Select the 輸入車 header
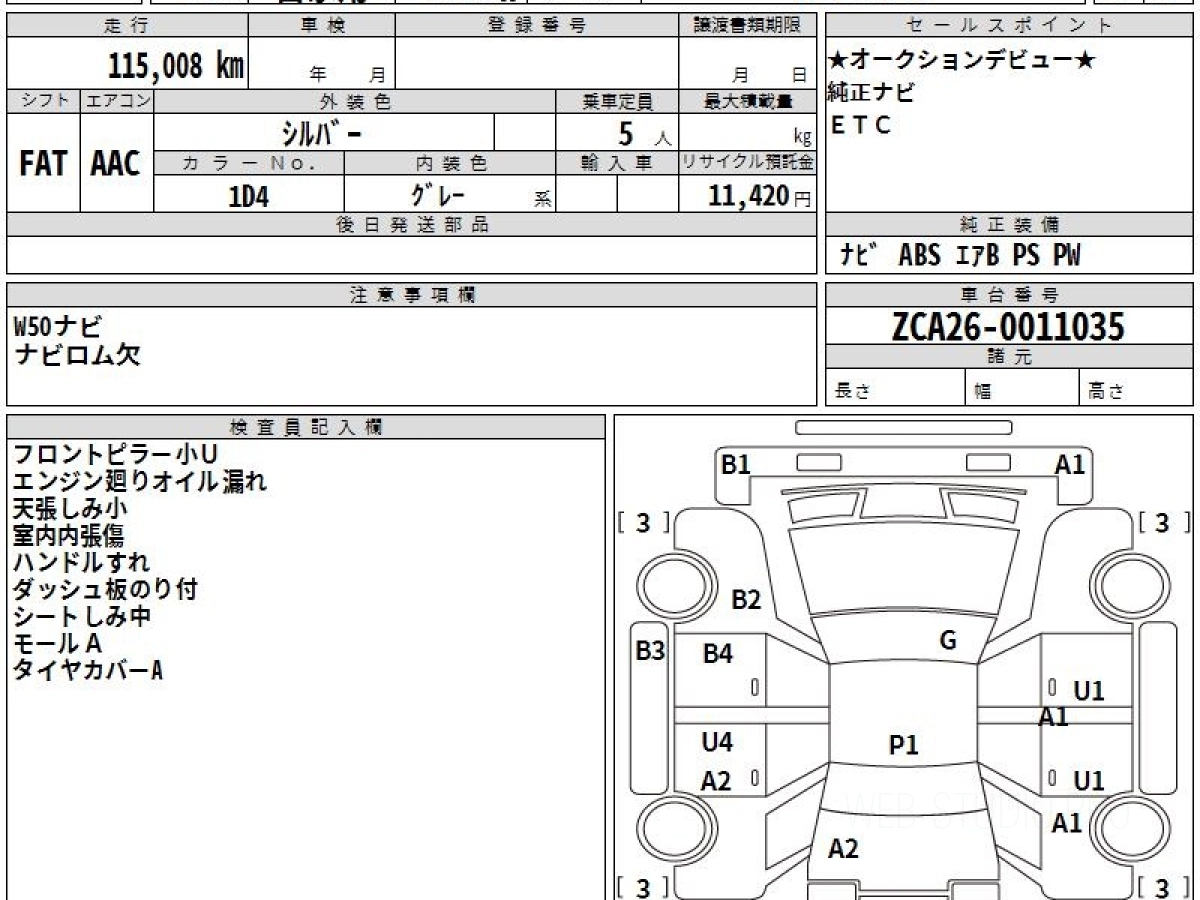 pos(617,163)
